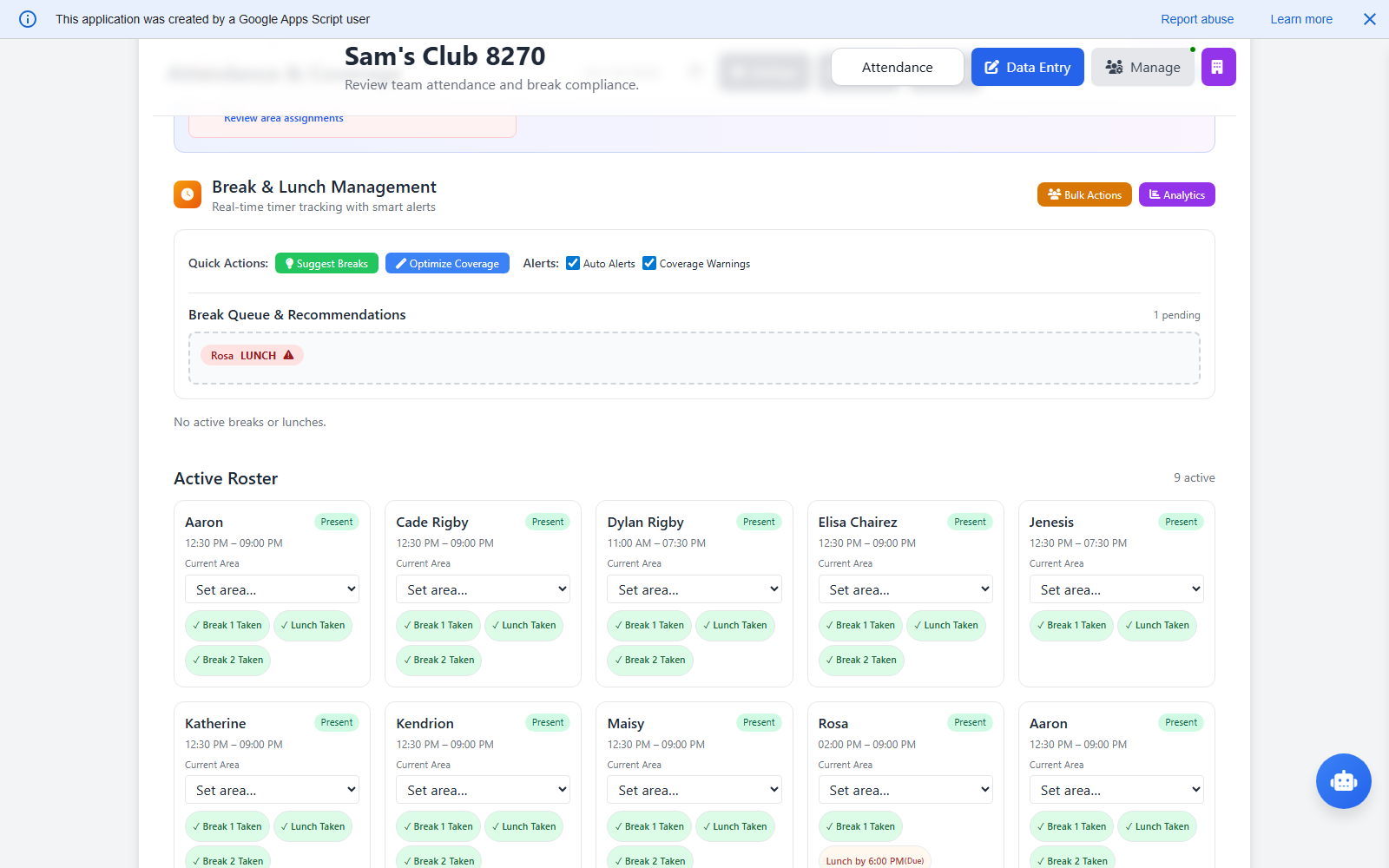Viewport: 1389px width, 868px height.
Task: Open the Report abuse link
Action: pyautogui.click(x=1196, y=19)
